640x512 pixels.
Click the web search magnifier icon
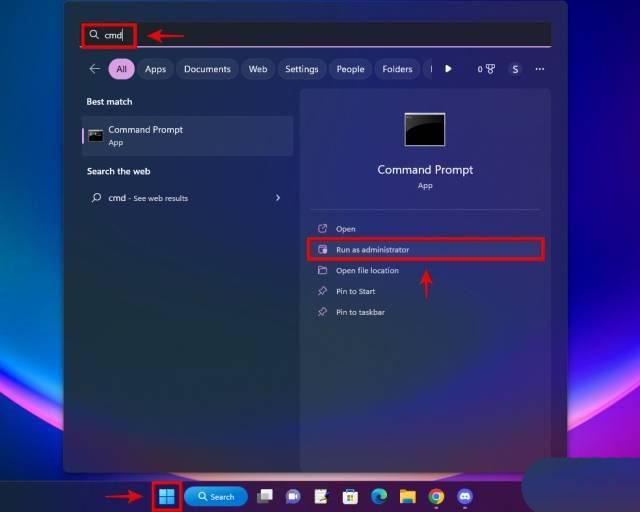tap(96, 198)
